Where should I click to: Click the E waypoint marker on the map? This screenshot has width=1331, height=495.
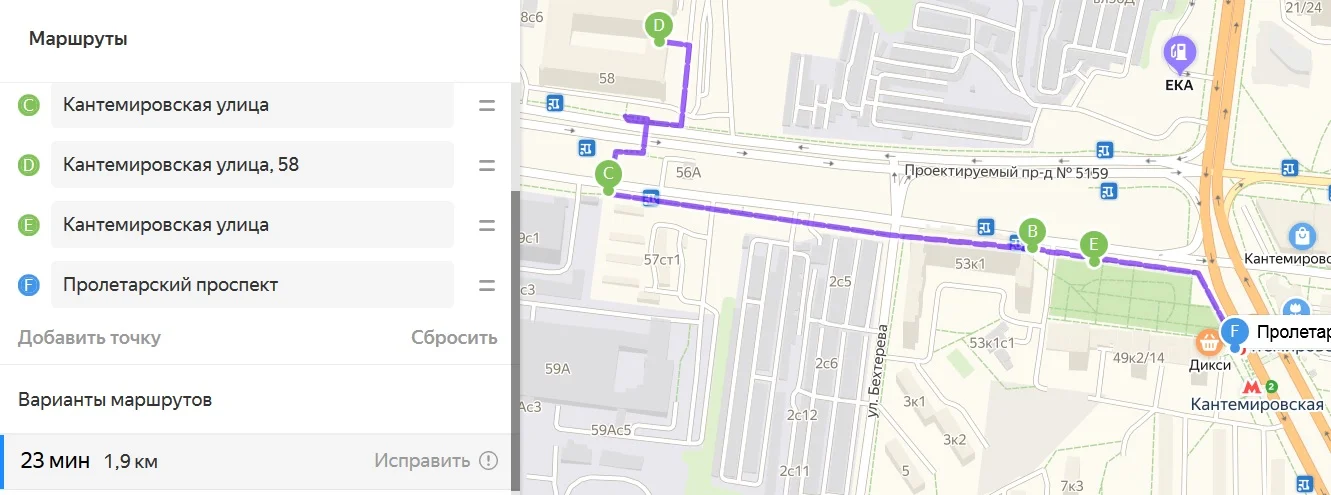click(1094, 245)
